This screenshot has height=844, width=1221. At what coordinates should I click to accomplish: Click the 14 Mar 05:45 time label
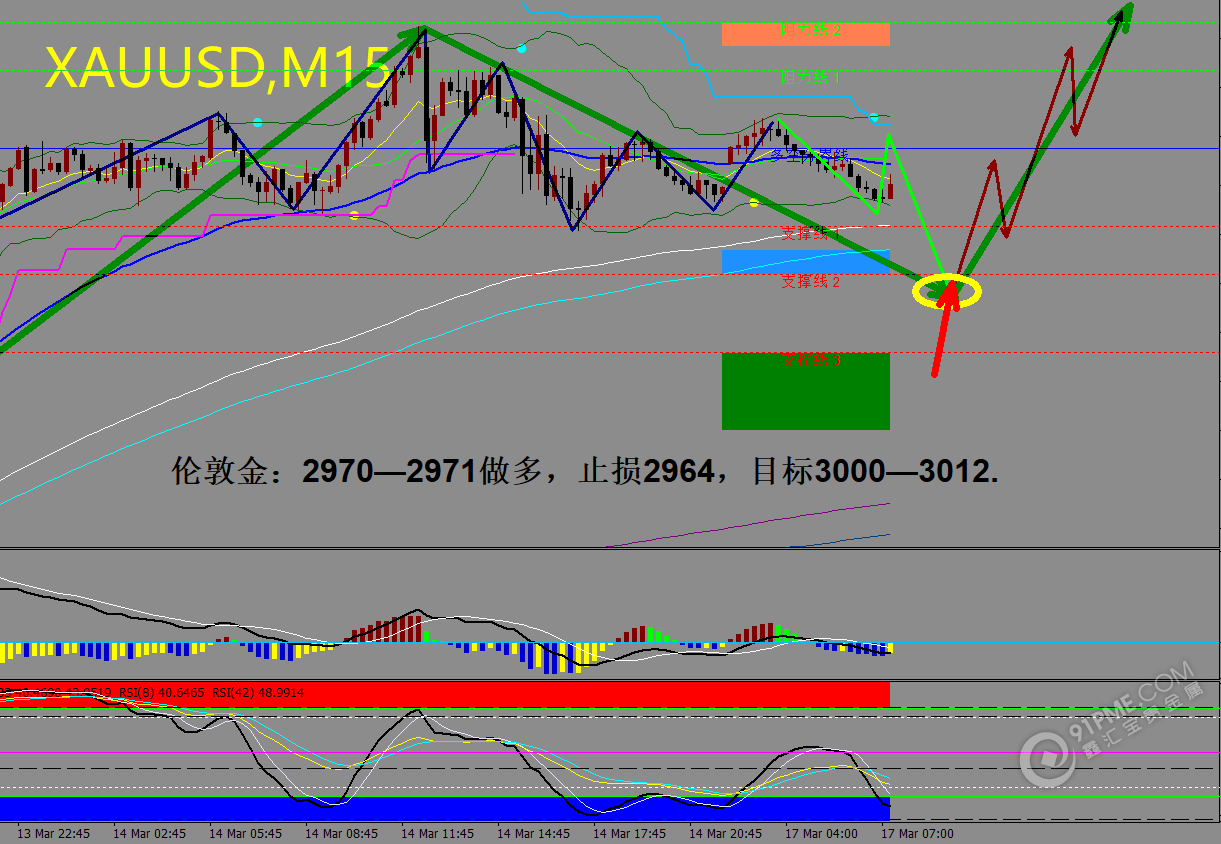click(x=245, y=833)
